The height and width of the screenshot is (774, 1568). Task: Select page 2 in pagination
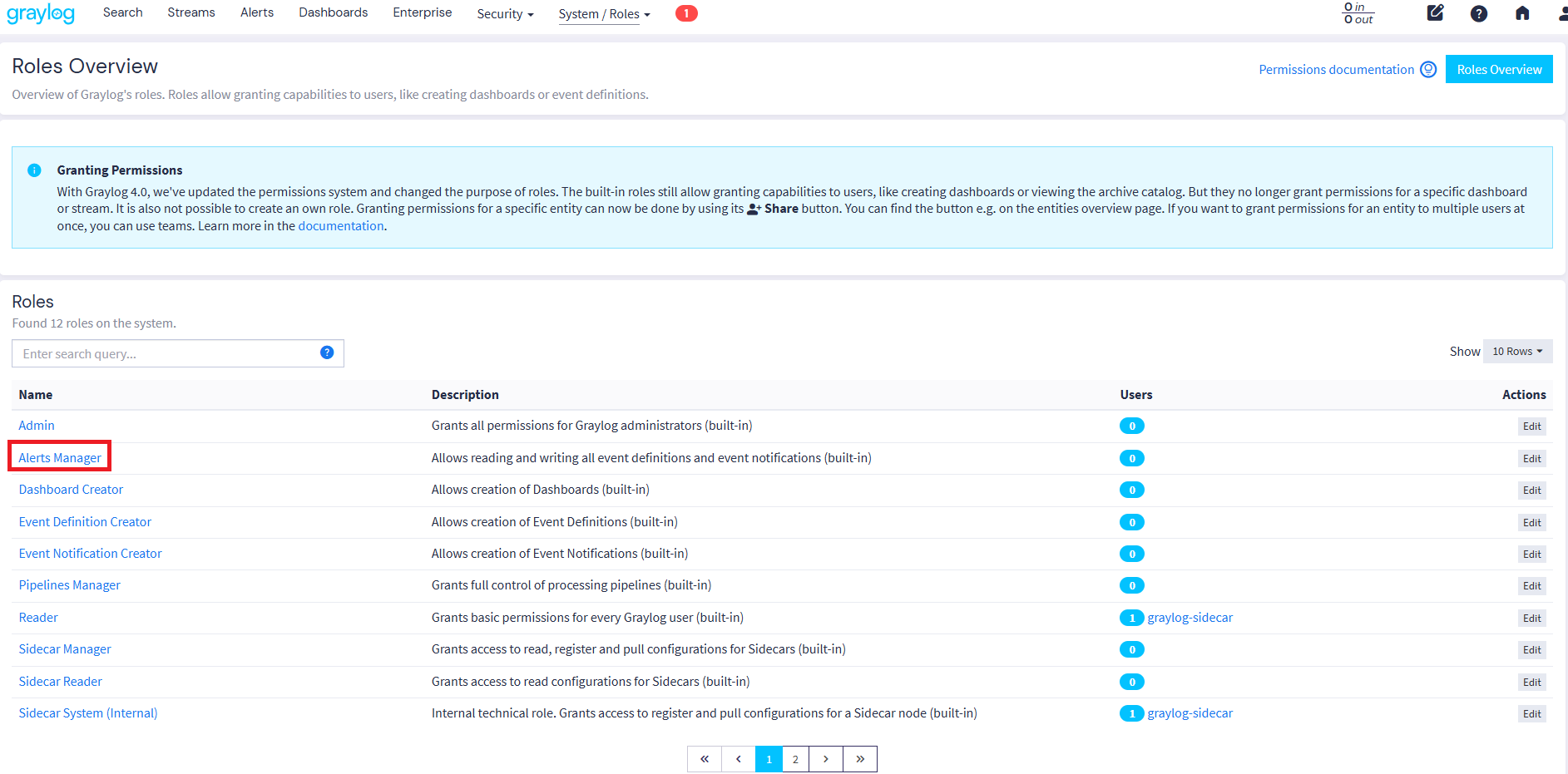click(x=795, y=759)
